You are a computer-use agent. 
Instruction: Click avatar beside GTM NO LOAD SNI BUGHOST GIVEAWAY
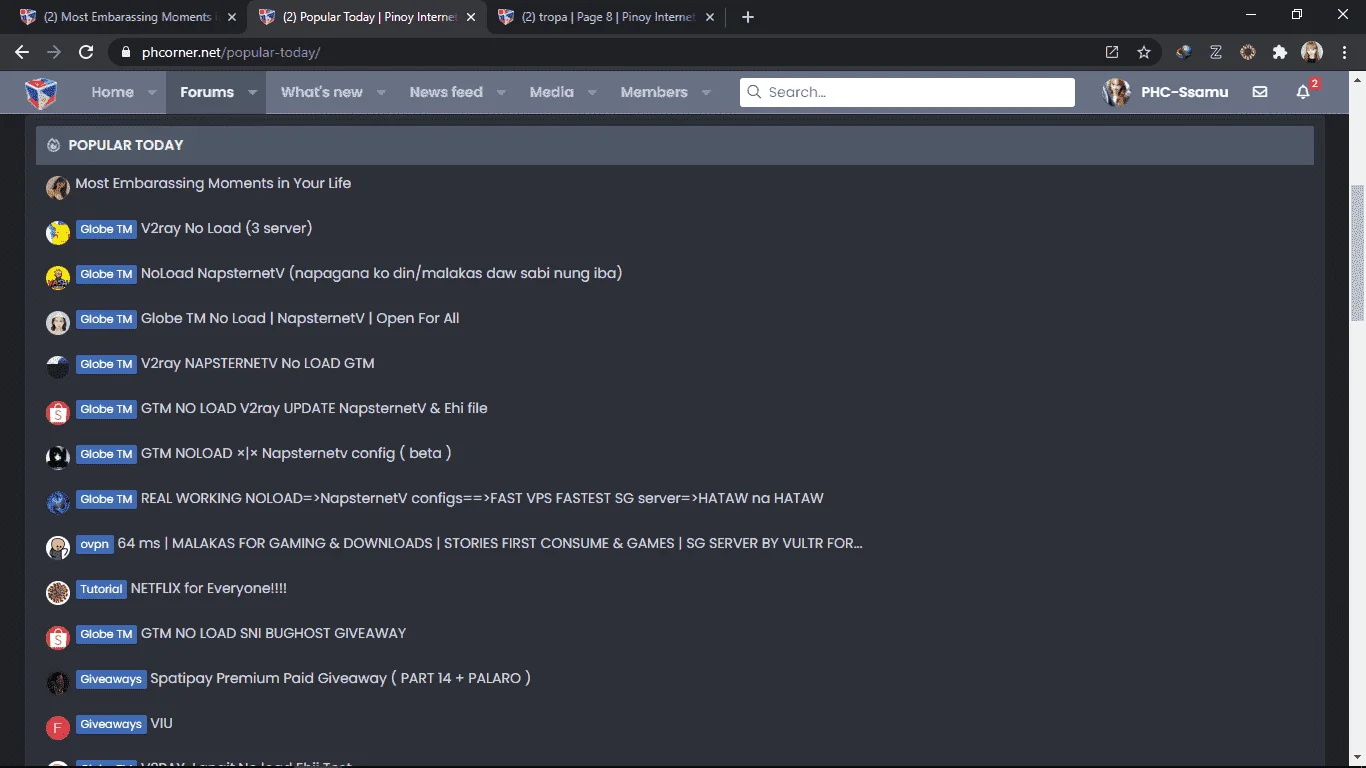pyautogui.click(x=58, y=637)
